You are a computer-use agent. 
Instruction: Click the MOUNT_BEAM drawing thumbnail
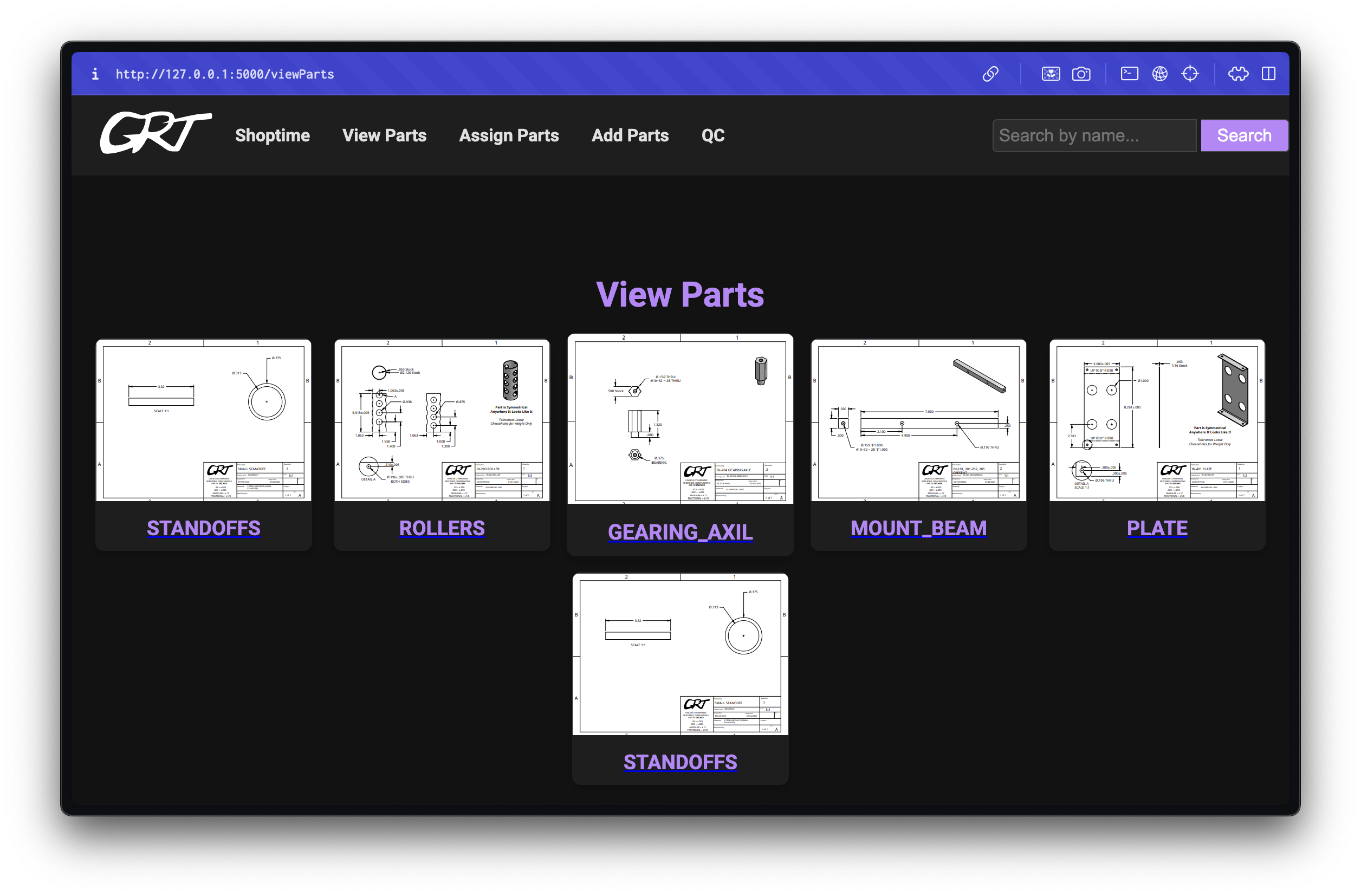(x=918, y=420)
